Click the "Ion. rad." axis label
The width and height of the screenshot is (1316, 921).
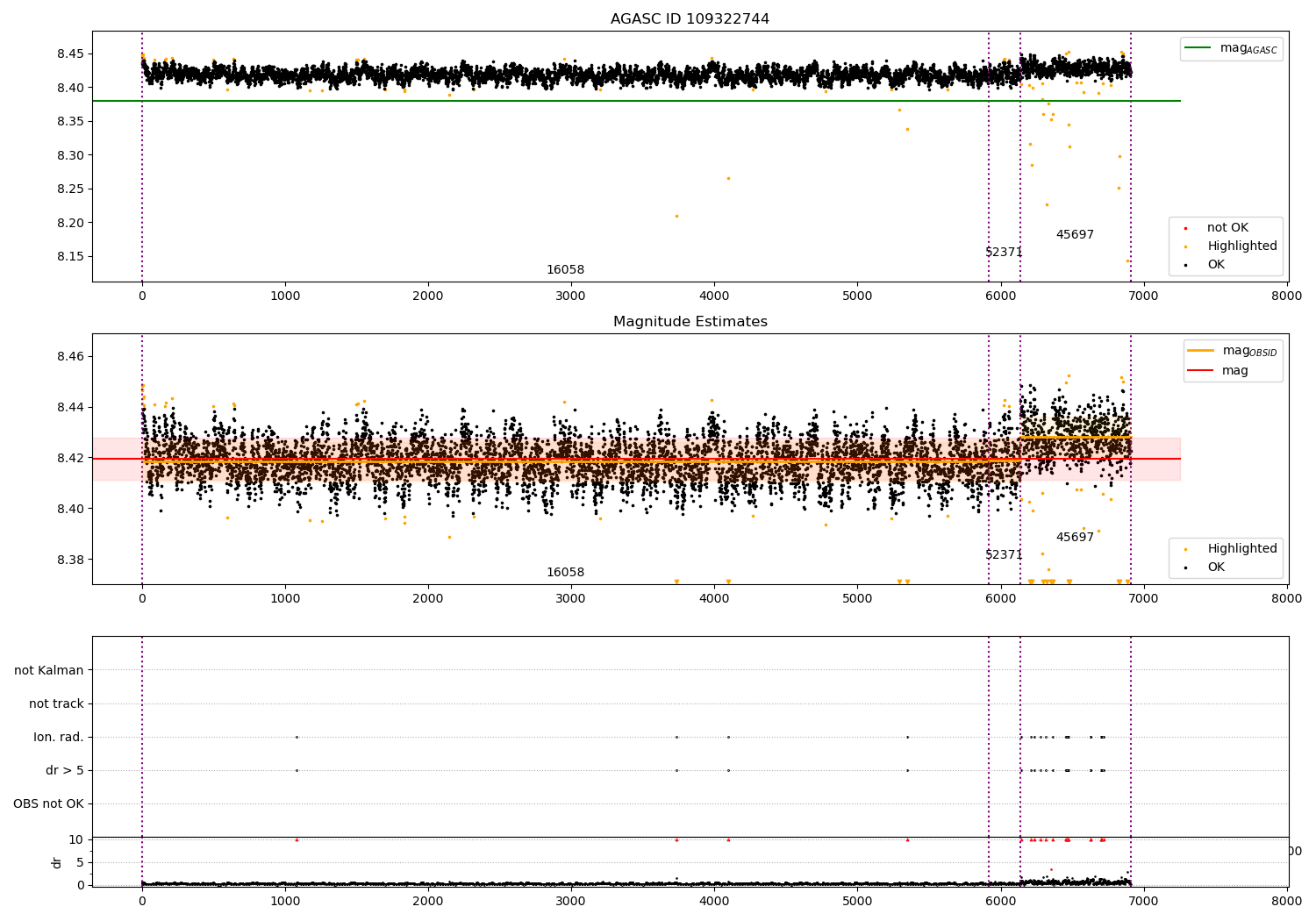pyautogui.click(x=59, y=737)
